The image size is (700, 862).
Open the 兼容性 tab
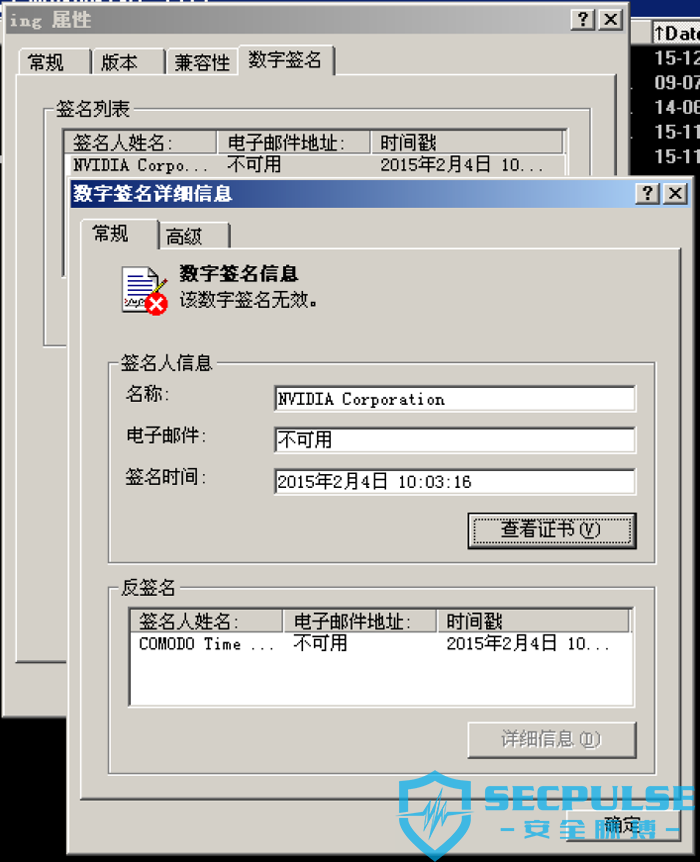coord(201,62)
